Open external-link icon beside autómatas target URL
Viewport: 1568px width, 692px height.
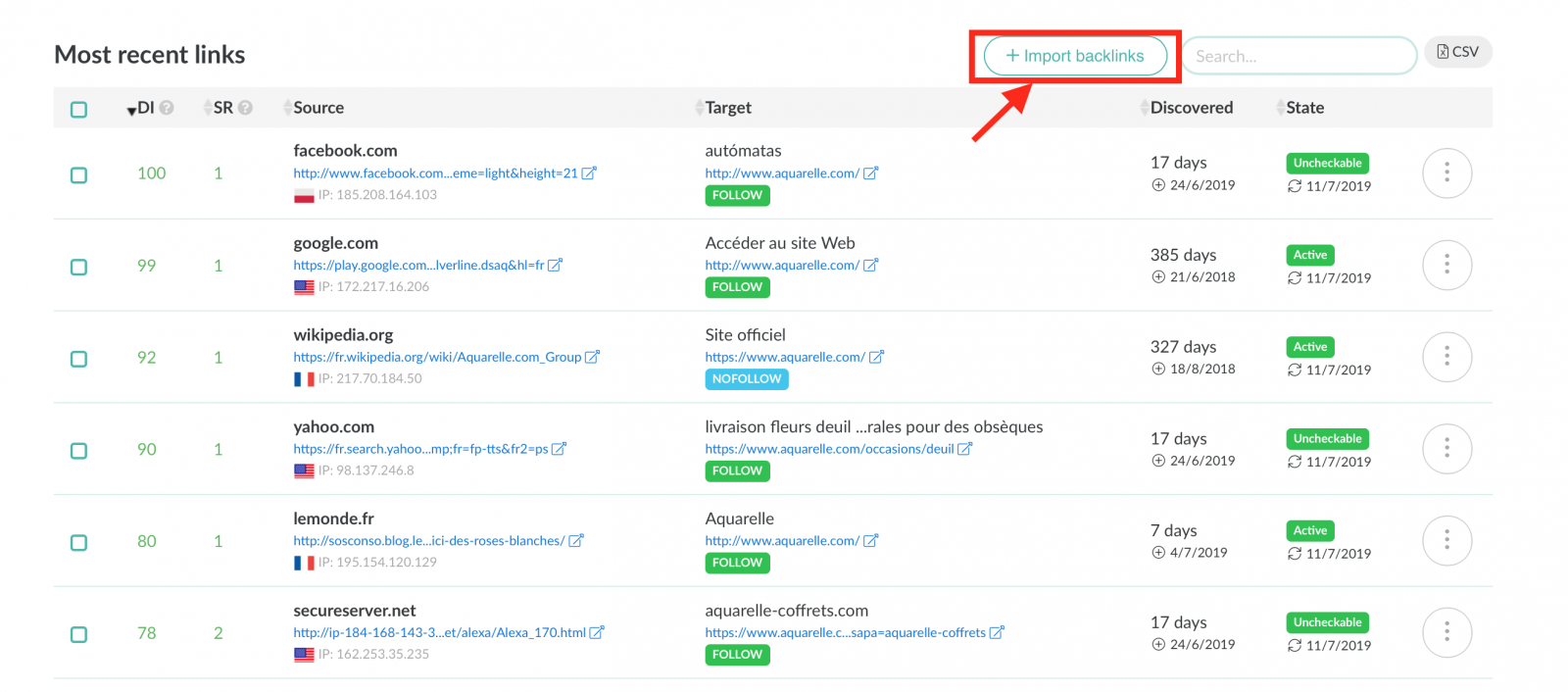[870, 173]
